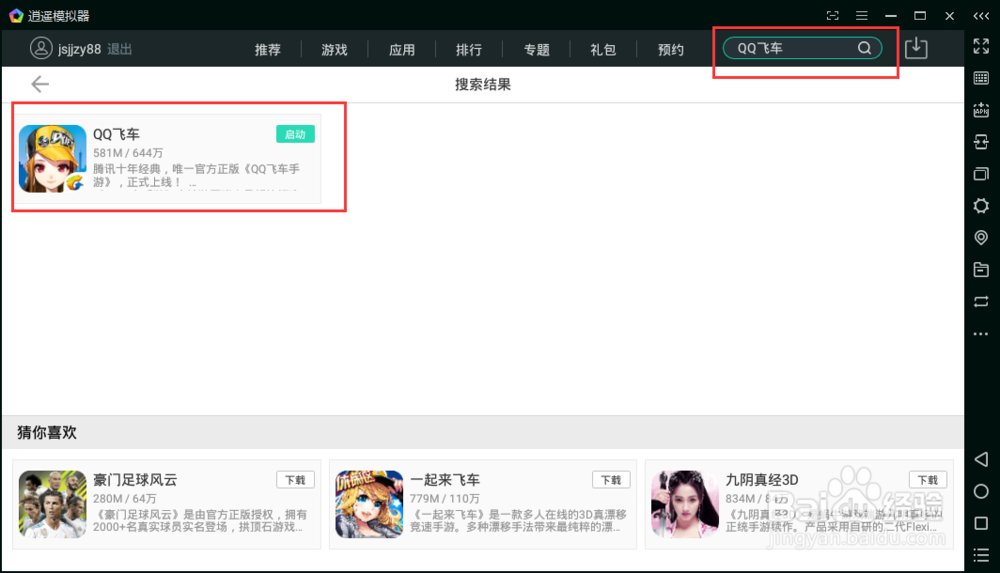Click the QQ飞车 result title text
This screenshot has width=1000, height=573.
click(116, 134)
